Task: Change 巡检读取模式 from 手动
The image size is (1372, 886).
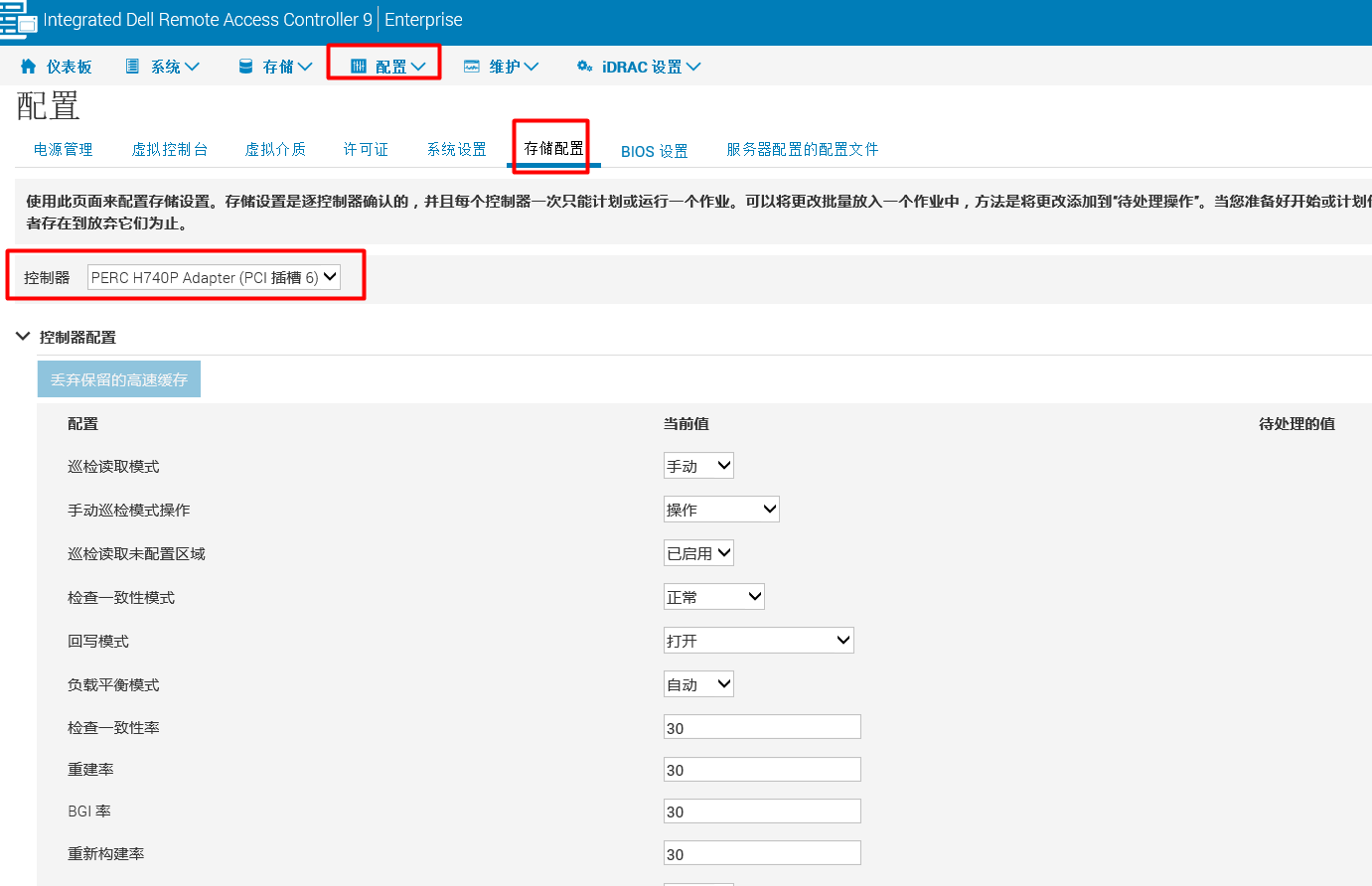Action: [697, 465]
